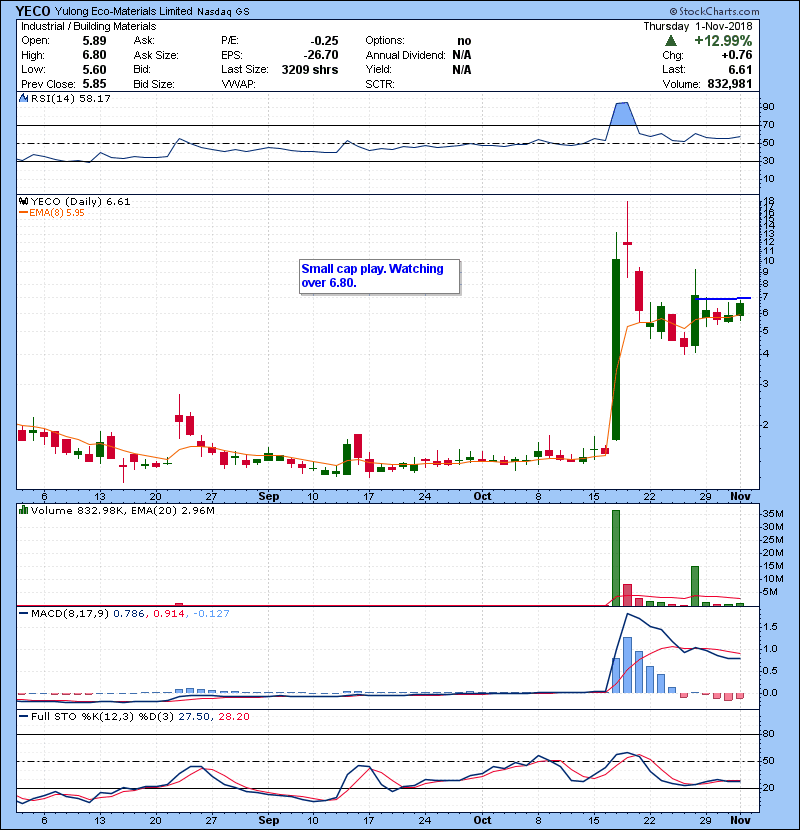Click the Sep label on the bottom date axis
The height and width of the screenshot is (830, 800).
point(268,820)
